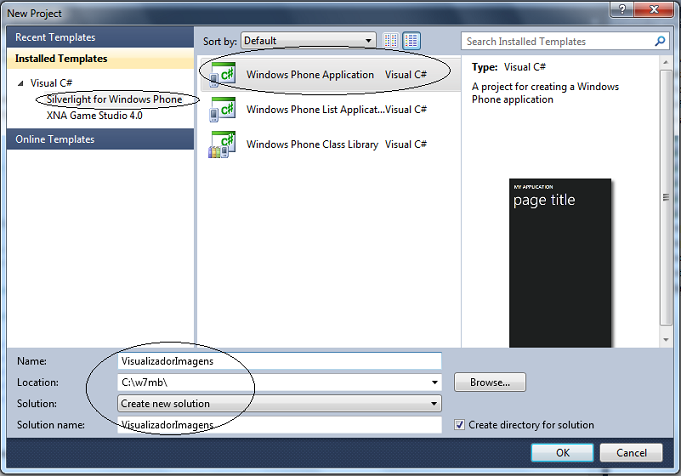Toggle Create directory for solution checkbox
The width and height of the screenshot is (681, 476).
459,424
